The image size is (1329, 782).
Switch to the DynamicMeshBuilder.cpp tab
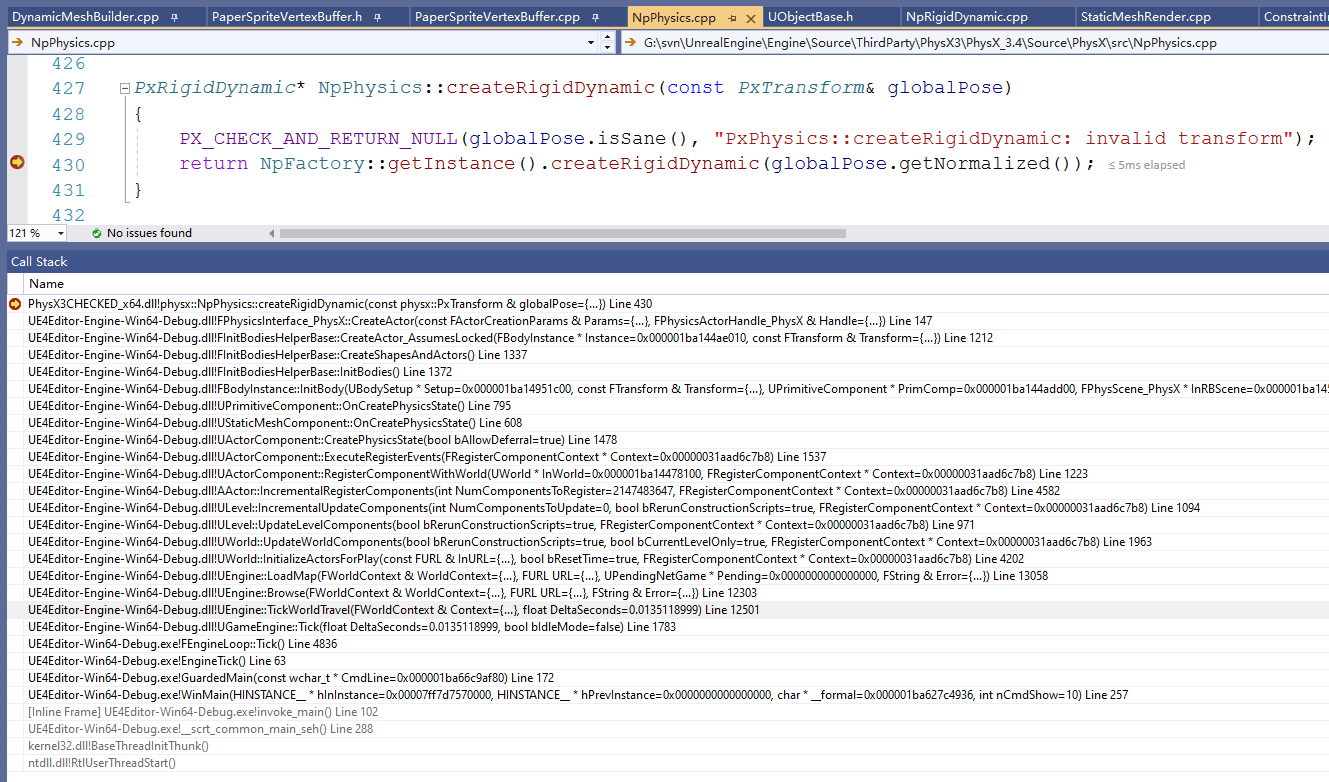click(x=85, y=17)
